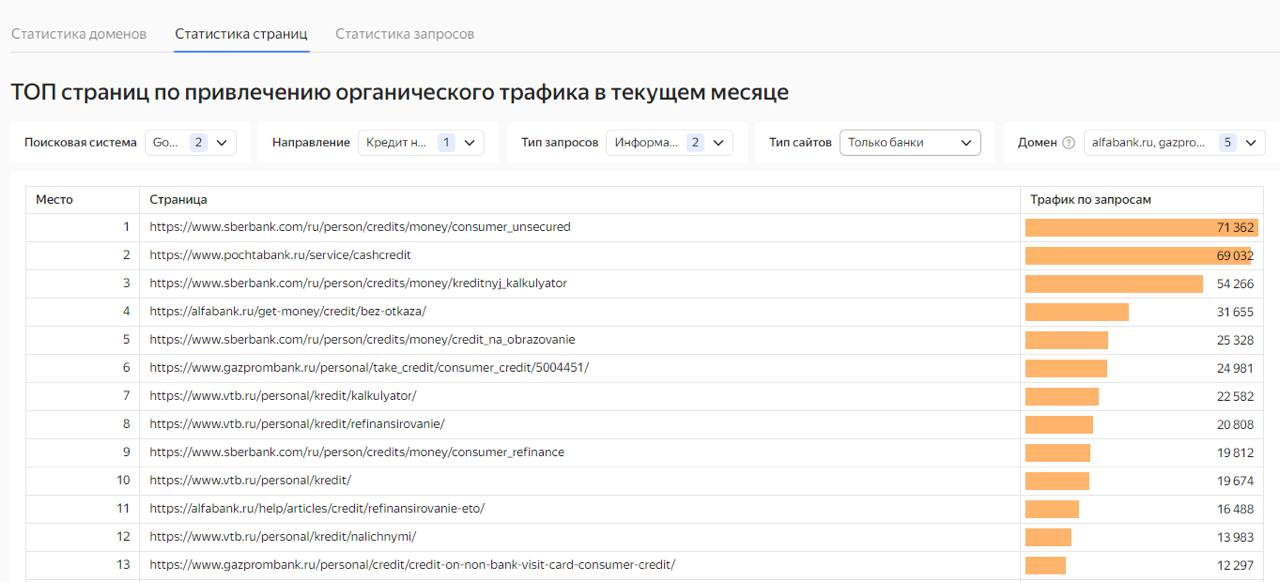Screen dimensions: 1280x582
Task: Click the traffic value 19 812
Action: coord(1235,452)
